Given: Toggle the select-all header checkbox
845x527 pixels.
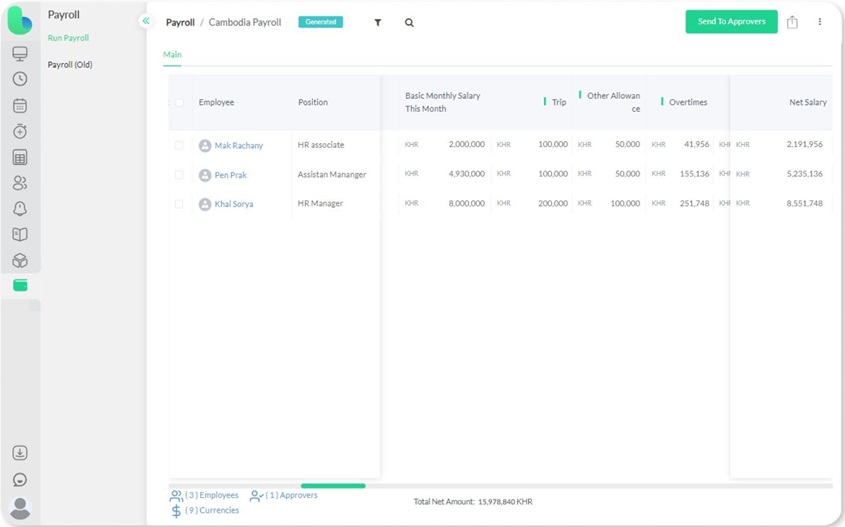Looking at the screenshot, I should click(x=179, y=102).
